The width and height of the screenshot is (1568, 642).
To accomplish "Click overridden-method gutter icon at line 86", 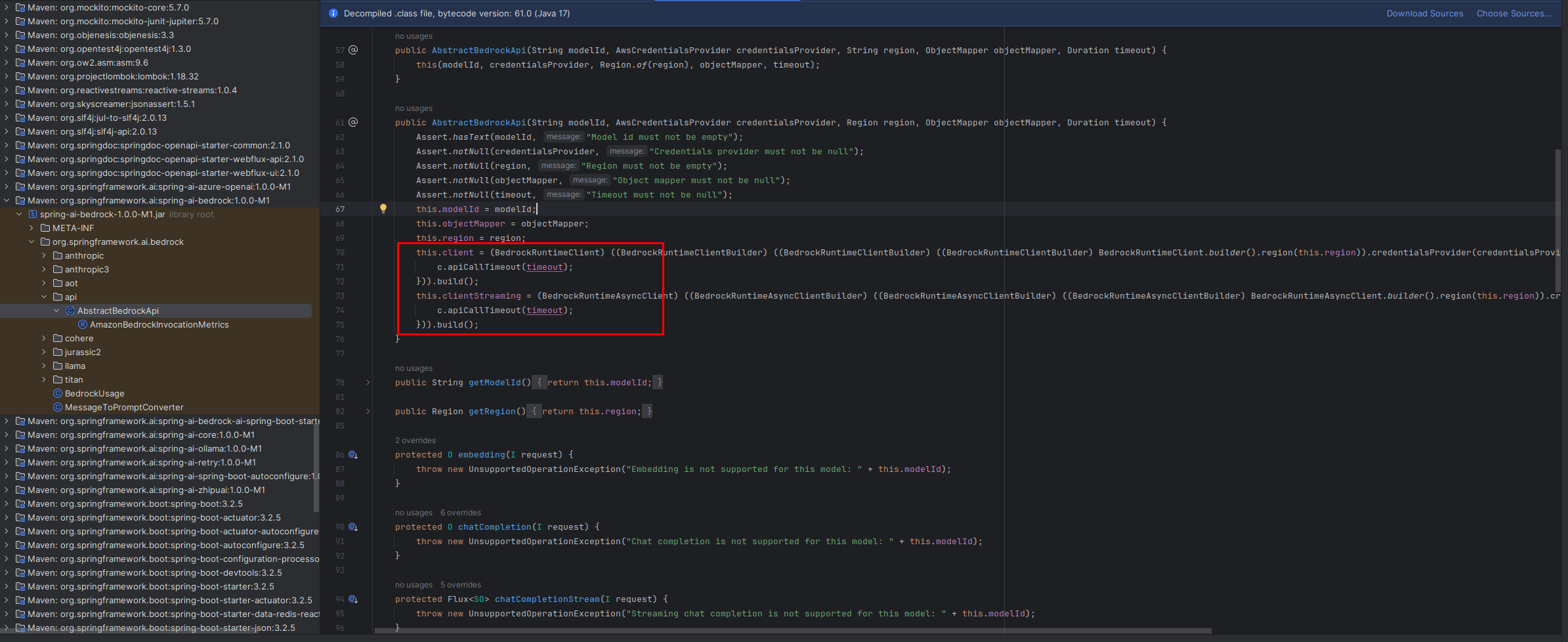I will point(353,454).
